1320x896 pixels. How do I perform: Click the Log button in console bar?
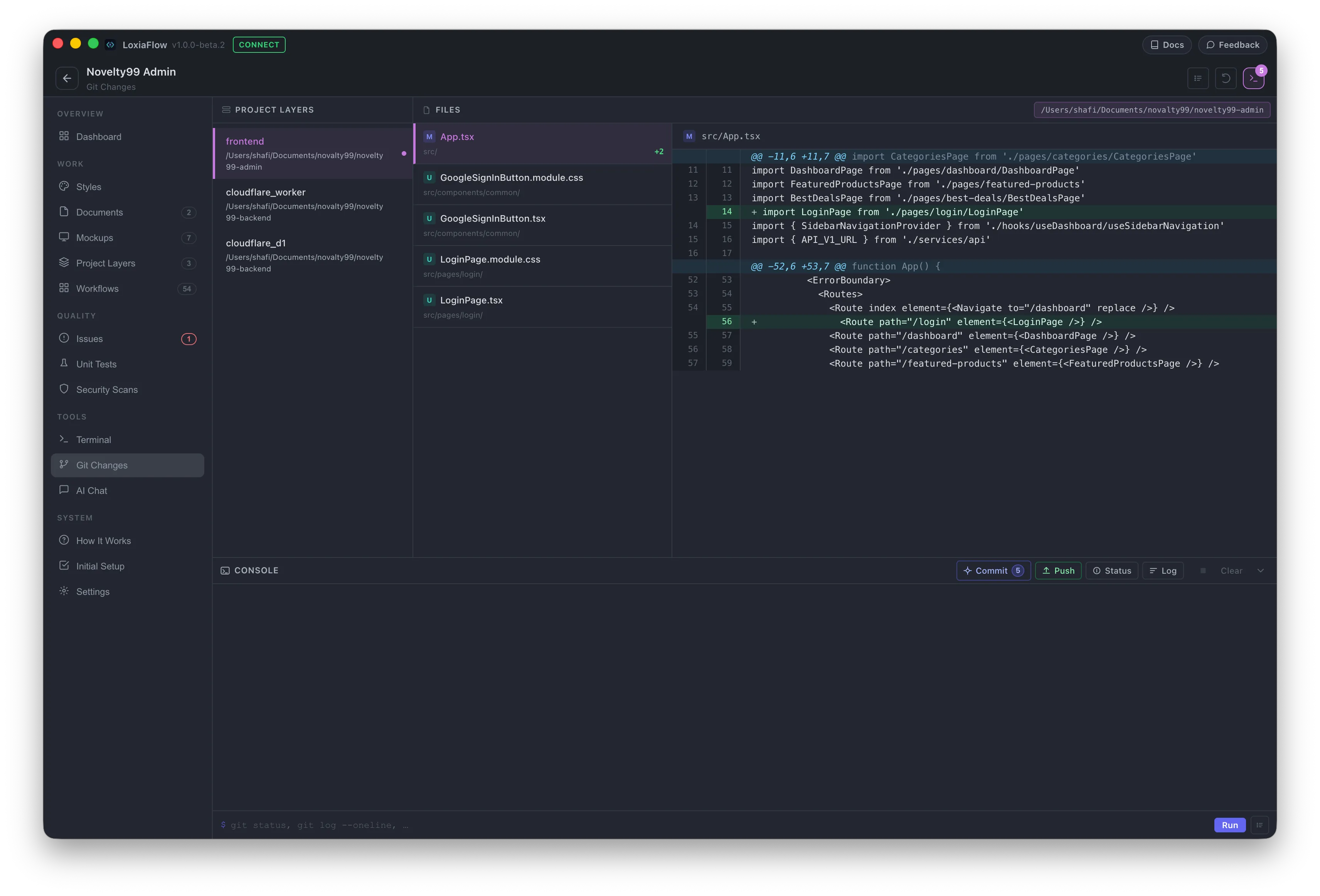coord(1163,571)
